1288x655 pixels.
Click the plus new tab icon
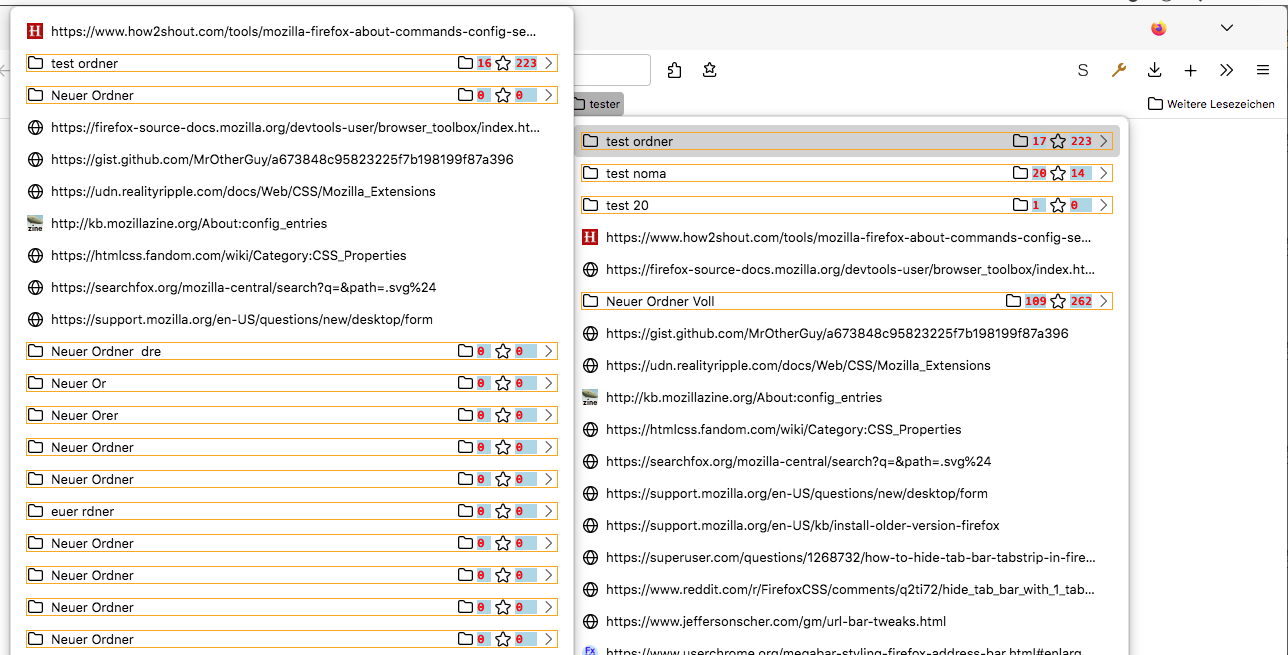pyautogui.click(x=1190, y=70)
